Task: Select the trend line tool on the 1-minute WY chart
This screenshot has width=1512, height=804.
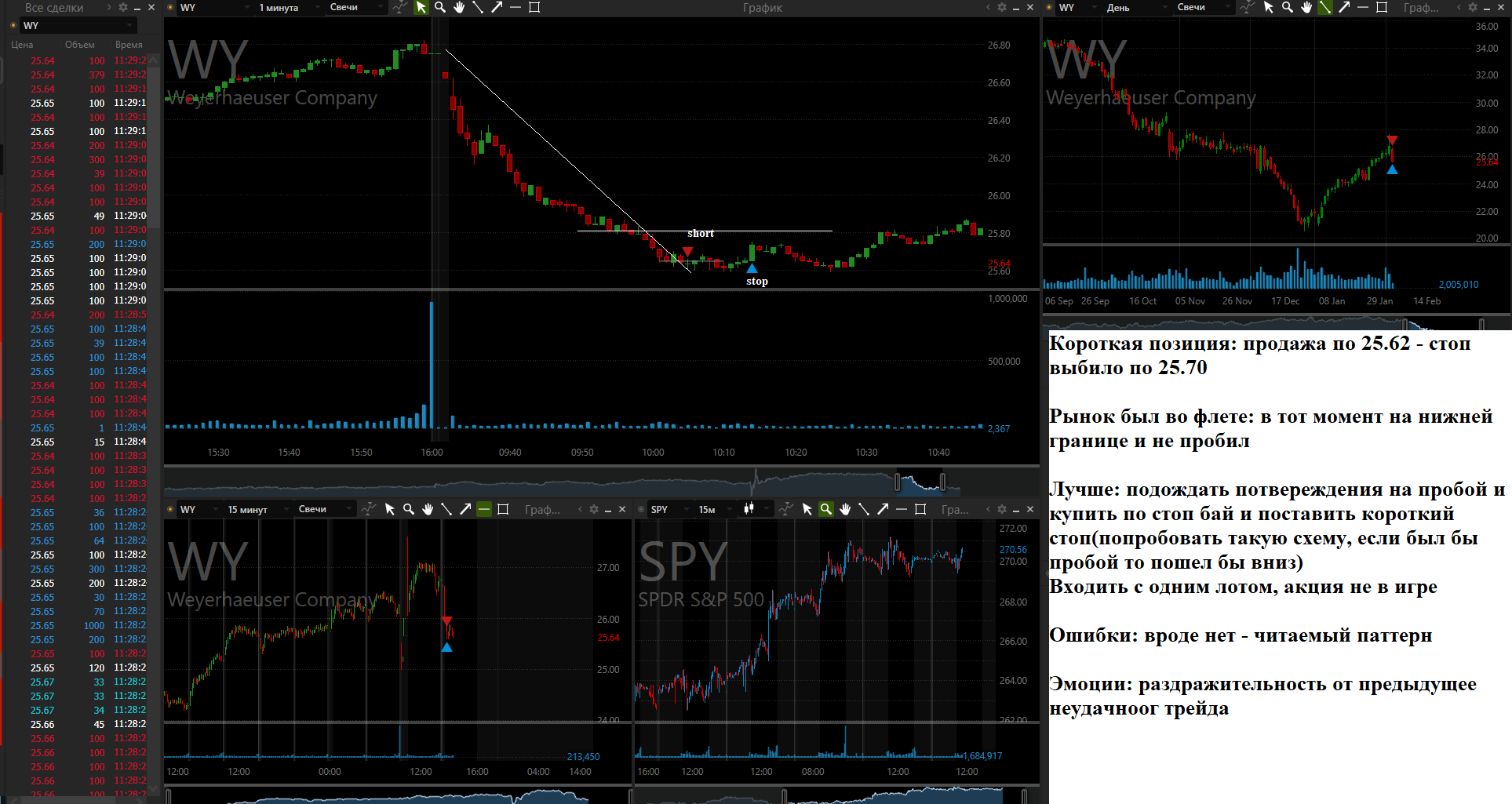Action: 478,7
